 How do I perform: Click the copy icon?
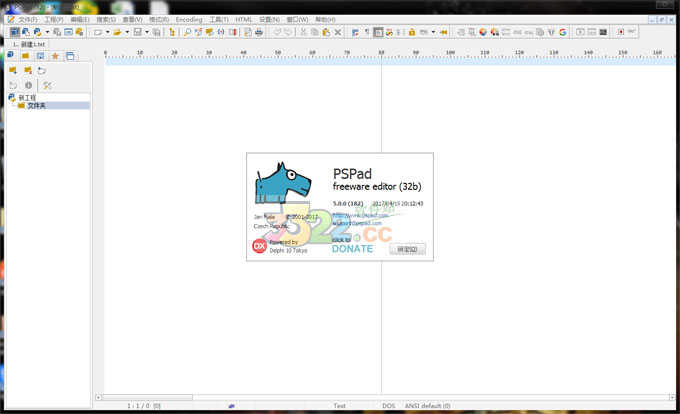click(314, 32)
